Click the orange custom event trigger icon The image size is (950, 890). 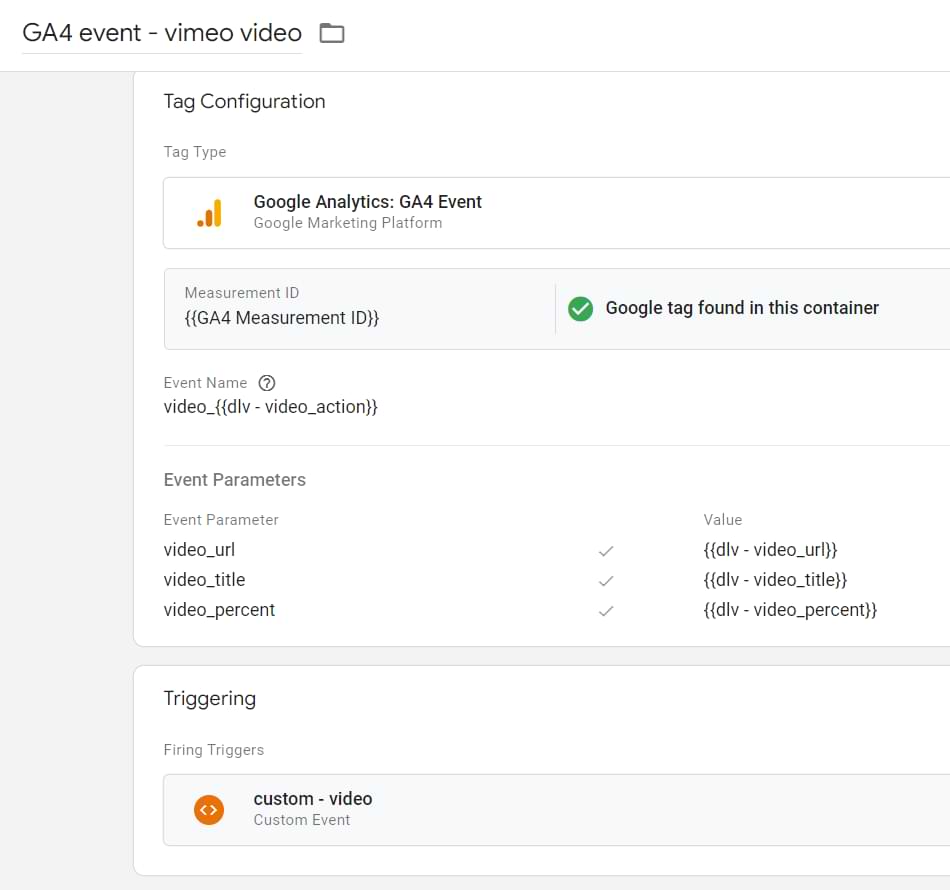tap(209, 809)
